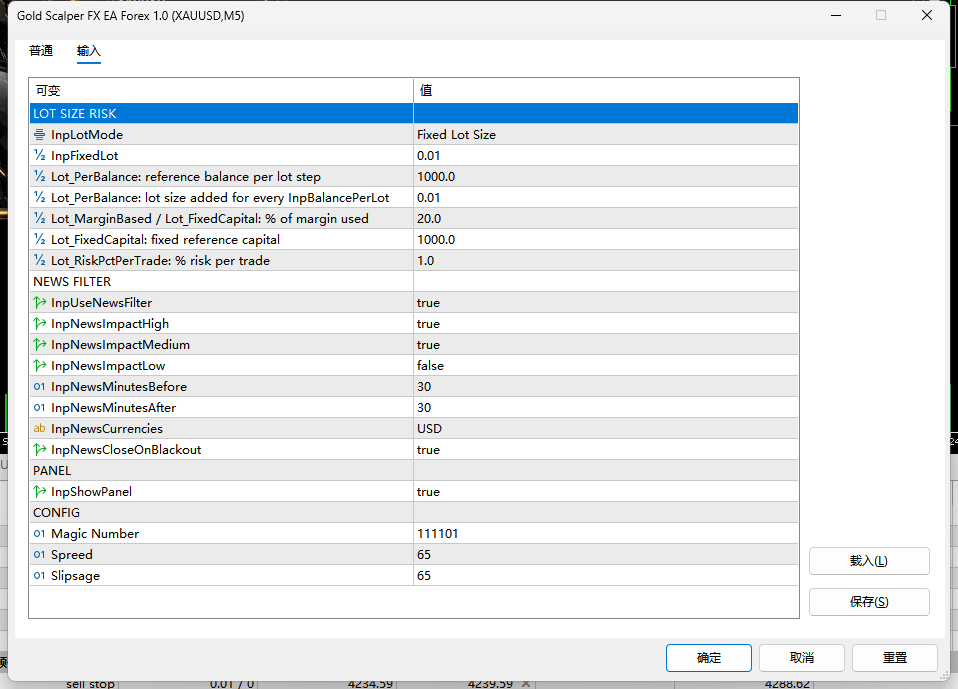The image size is (958, 689).
Task: Open the InpLotMode Fixed Lot Size dropdown
Action: click(x=605, y=134)
